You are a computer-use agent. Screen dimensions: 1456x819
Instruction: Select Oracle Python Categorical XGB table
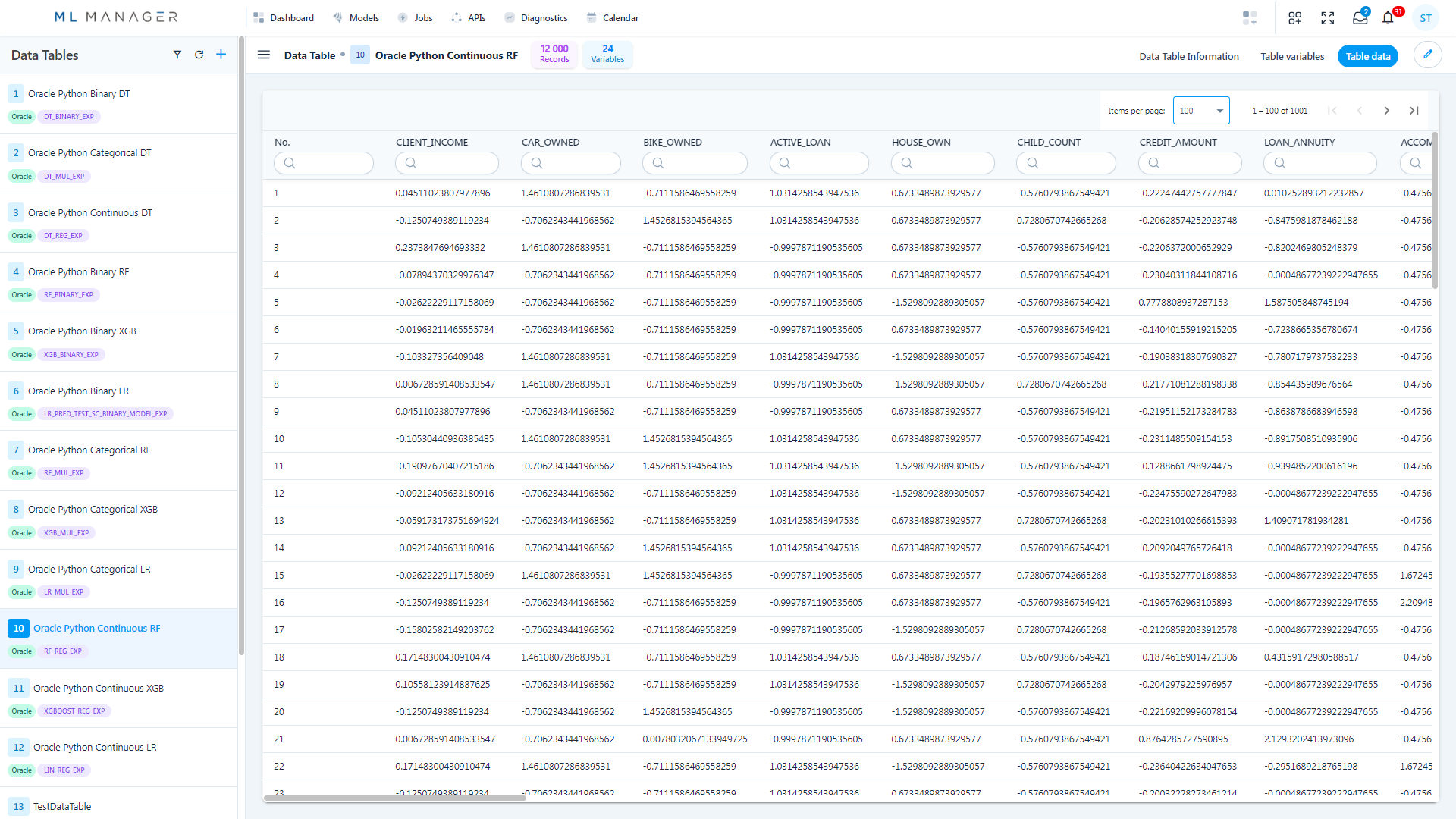[x=118, y=520]
